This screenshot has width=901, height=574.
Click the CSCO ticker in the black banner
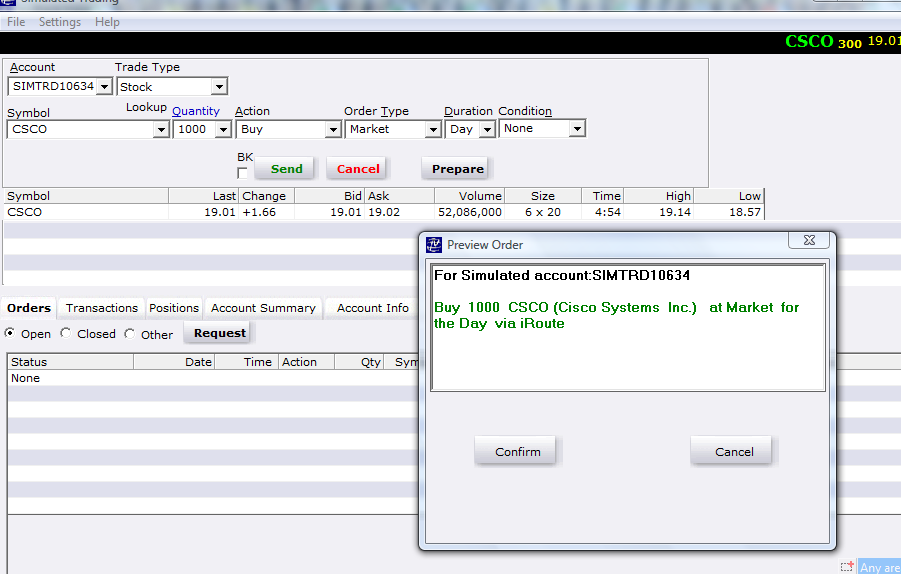click(x=809, y=41)
